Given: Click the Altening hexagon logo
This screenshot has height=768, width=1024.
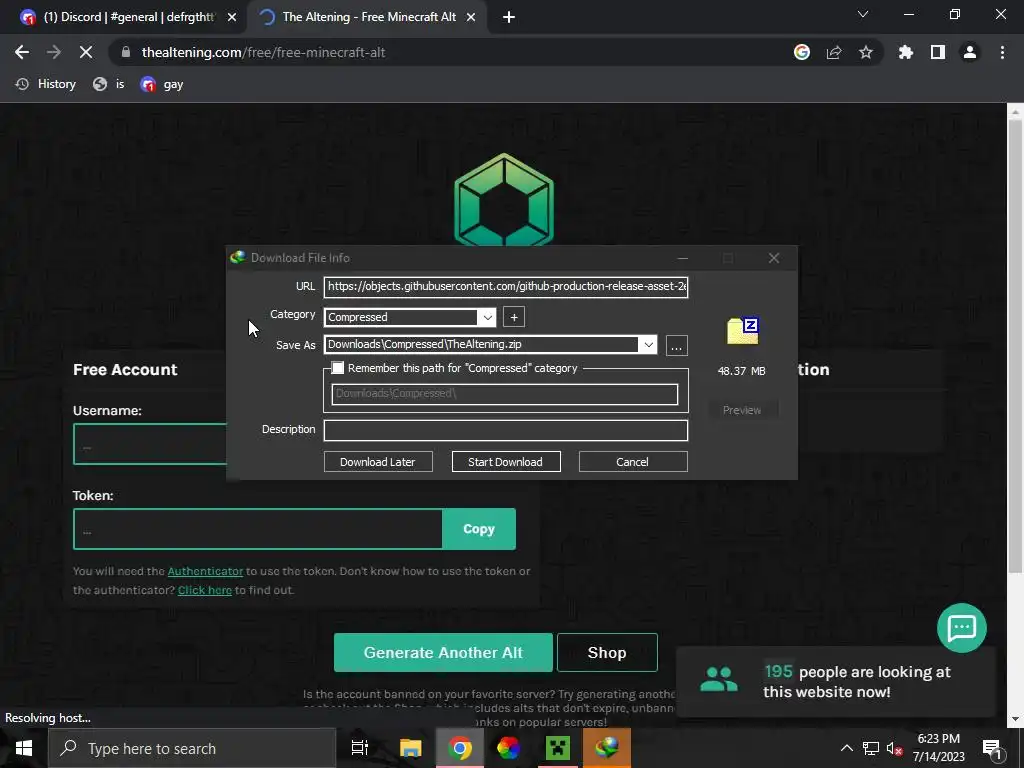Looking at the screenshot, I should click(x=504, y=199).
